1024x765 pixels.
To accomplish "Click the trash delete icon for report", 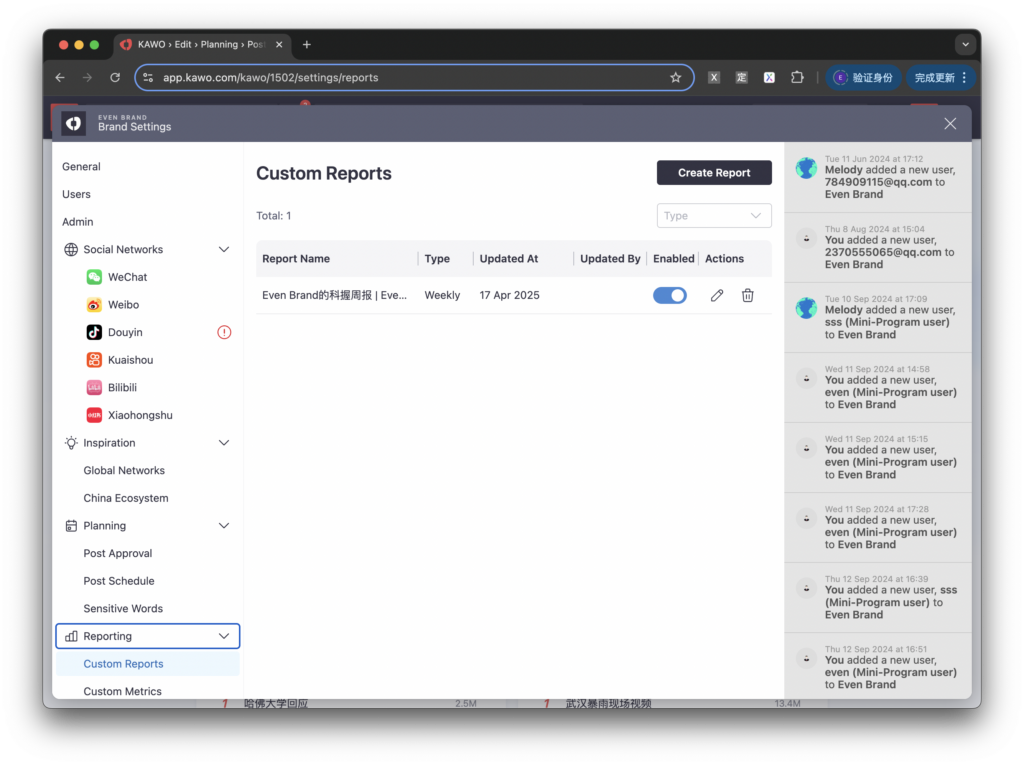I will [747, 295].
